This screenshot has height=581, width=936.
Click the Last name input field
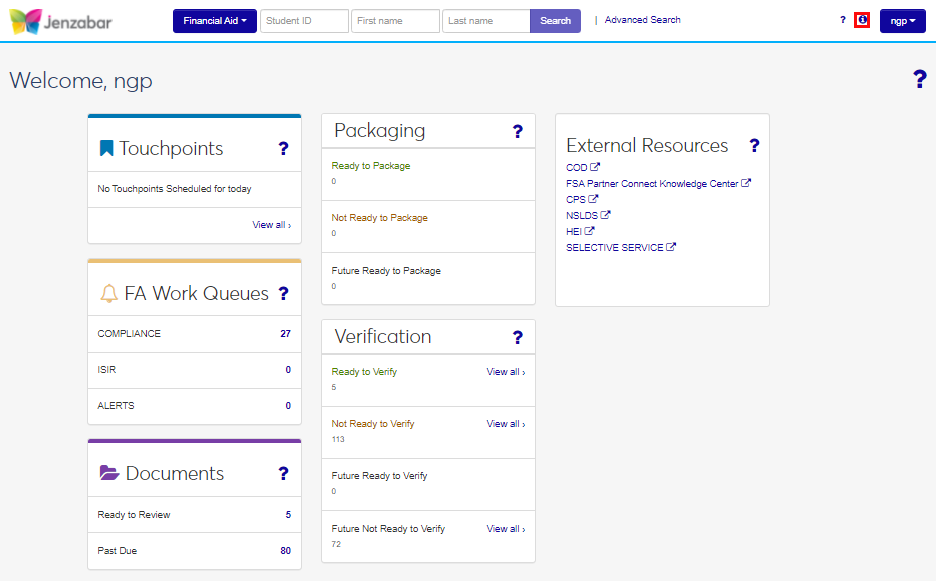click(x=485, y=21)
